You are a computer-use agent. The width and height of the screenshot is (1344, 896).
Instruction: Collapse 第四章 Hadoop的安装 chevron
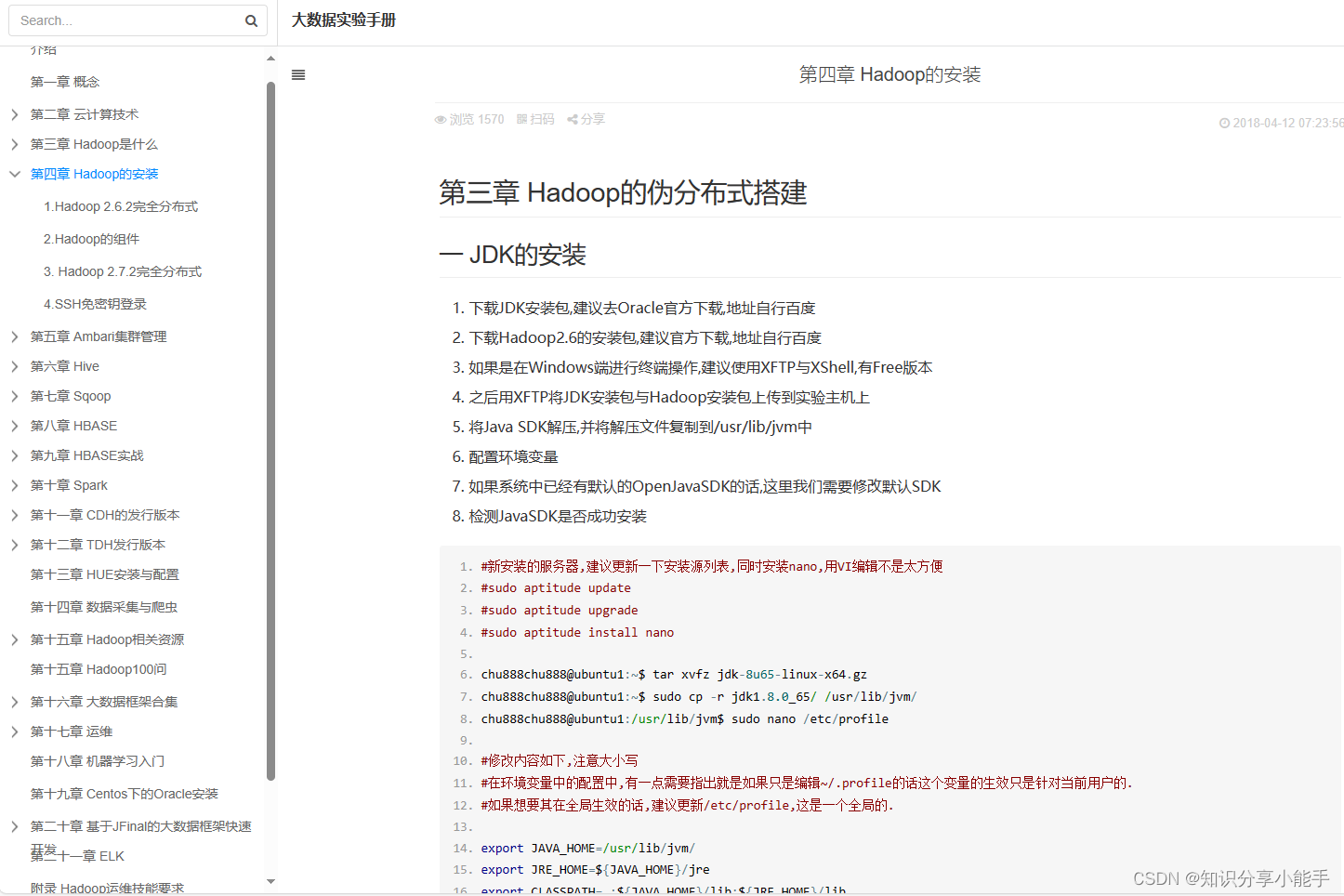click(15, 174)
